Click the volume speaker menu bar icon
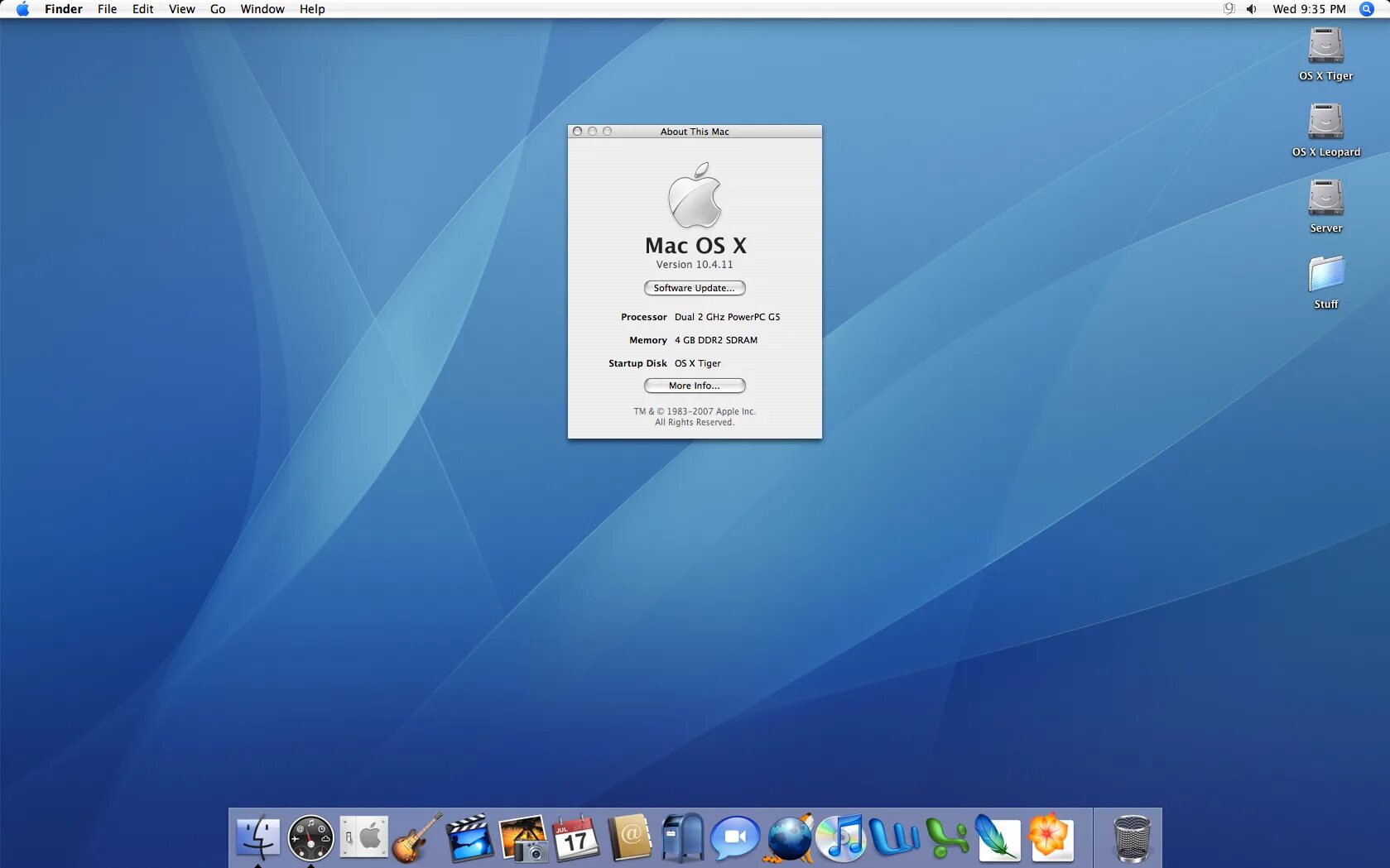Screen dimensions: 1390x868 click(x=1252, y=9)
